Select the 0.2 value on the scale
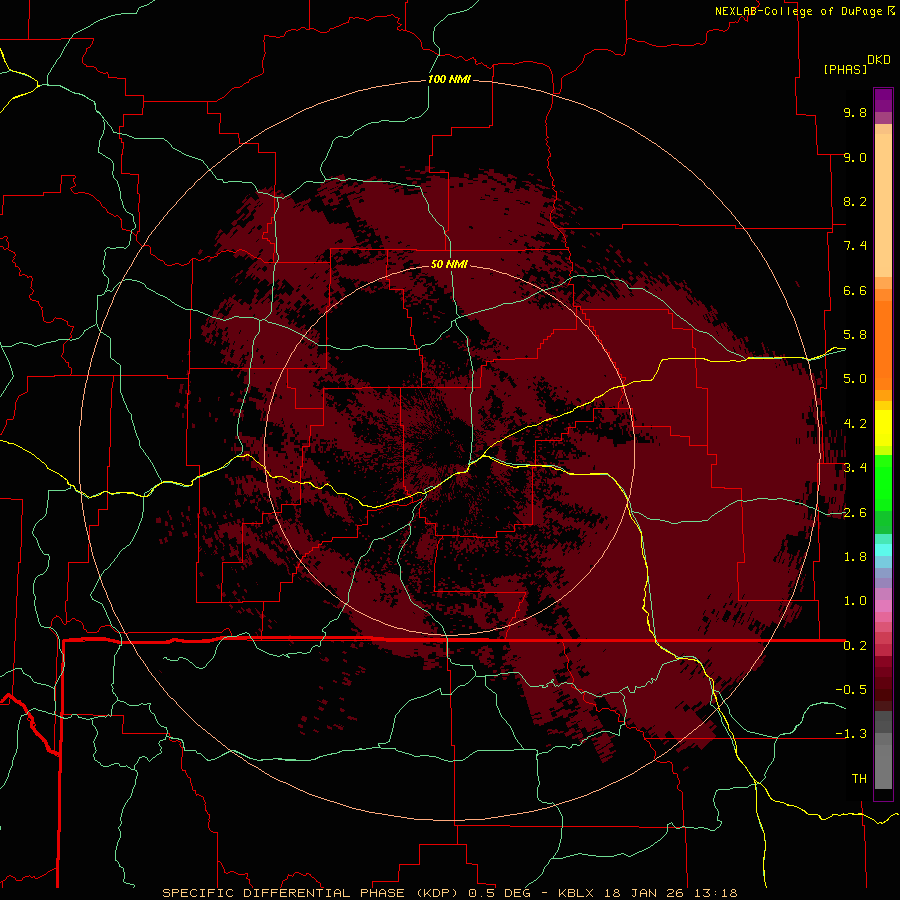 coord(855,646)
